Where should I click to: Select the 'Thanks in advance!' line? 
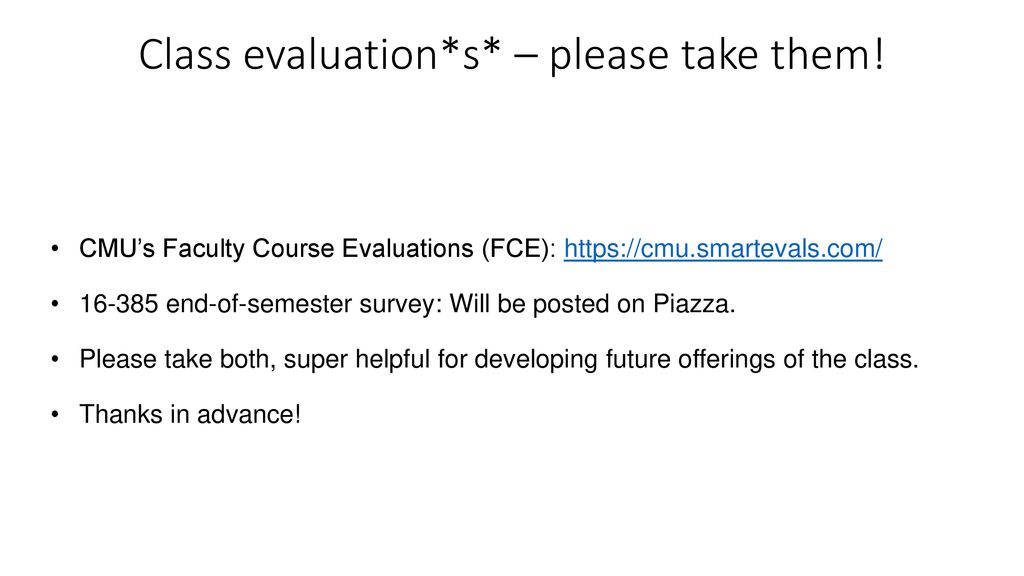click(190, 414)
